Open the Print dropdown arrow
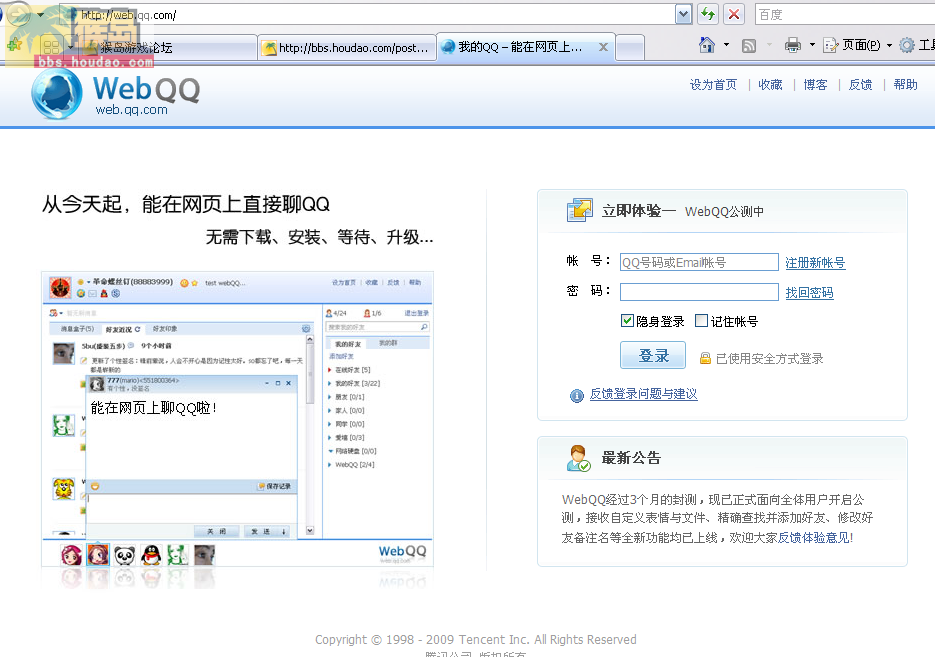 point(812,45)
